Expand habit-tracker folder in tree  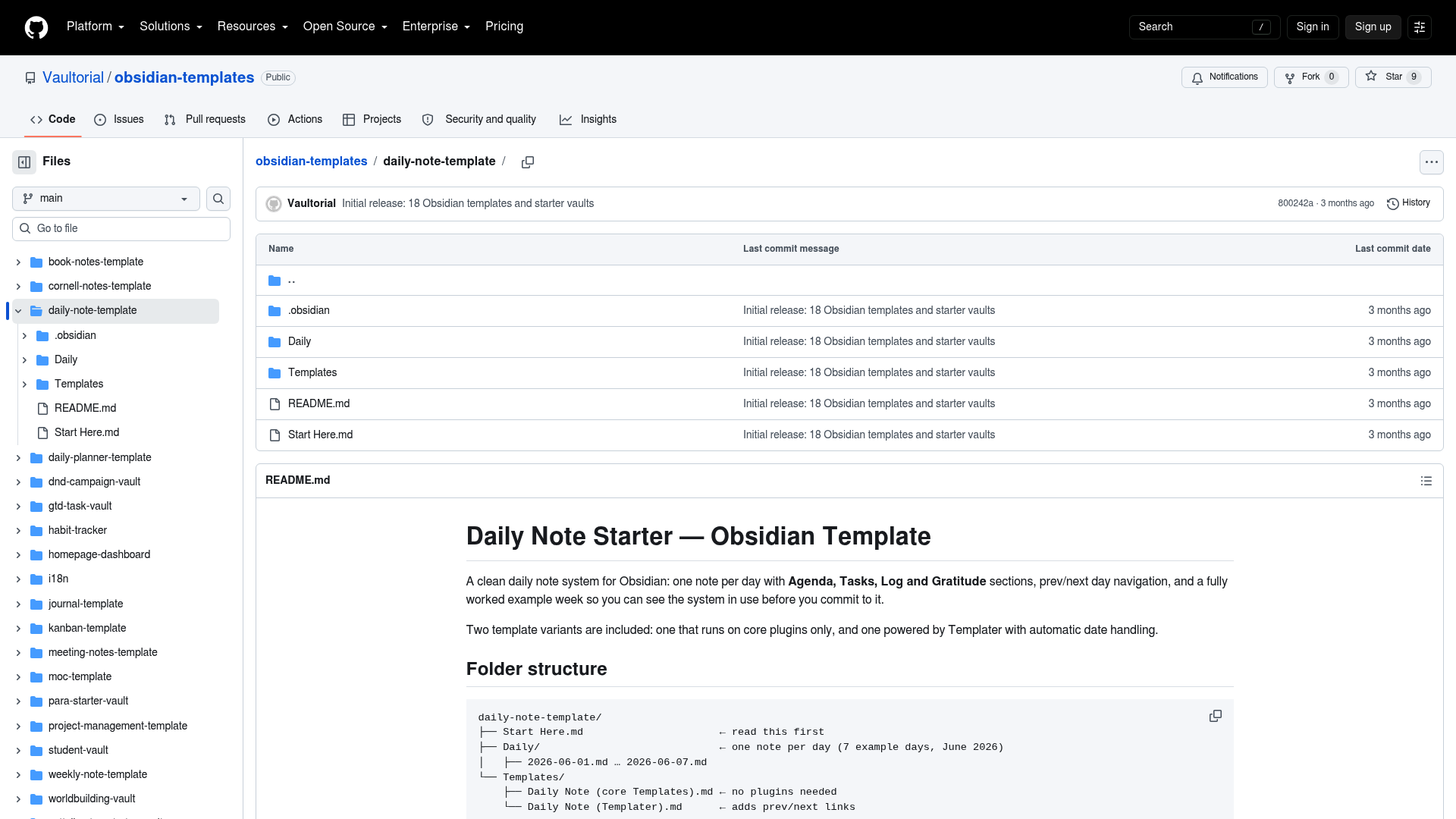(x=18, y=531)
